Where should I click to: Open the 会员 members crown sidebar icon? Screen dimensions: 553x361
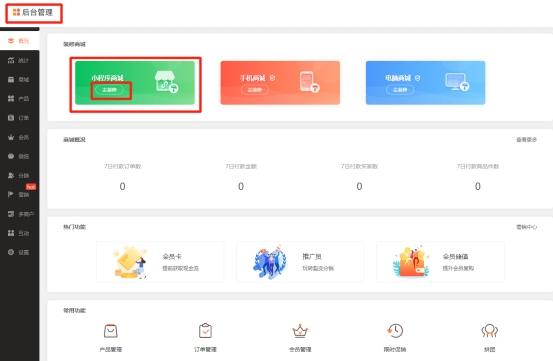pos(11,137)
